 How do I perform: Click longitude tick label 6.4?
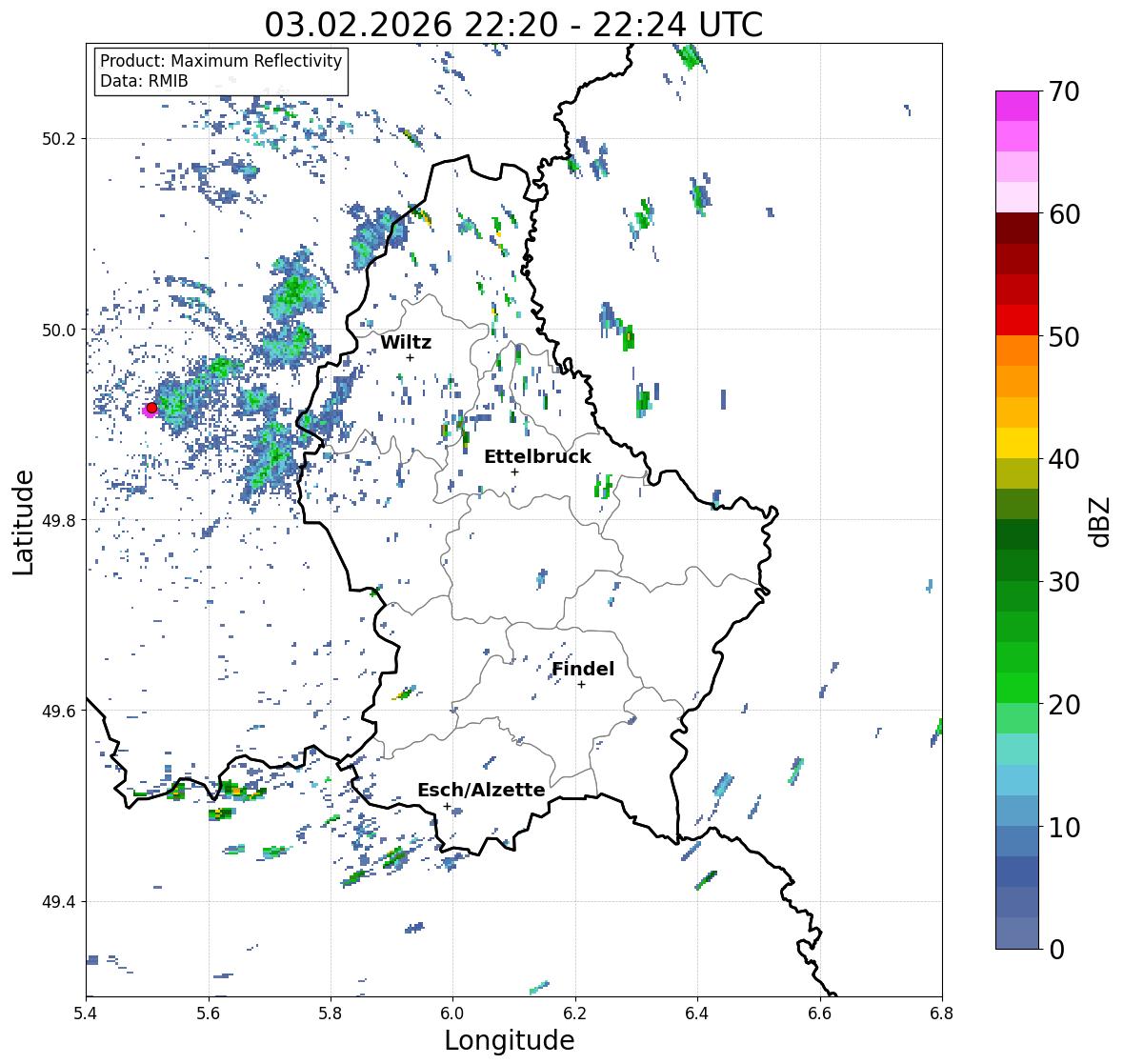pos(697,1014)
